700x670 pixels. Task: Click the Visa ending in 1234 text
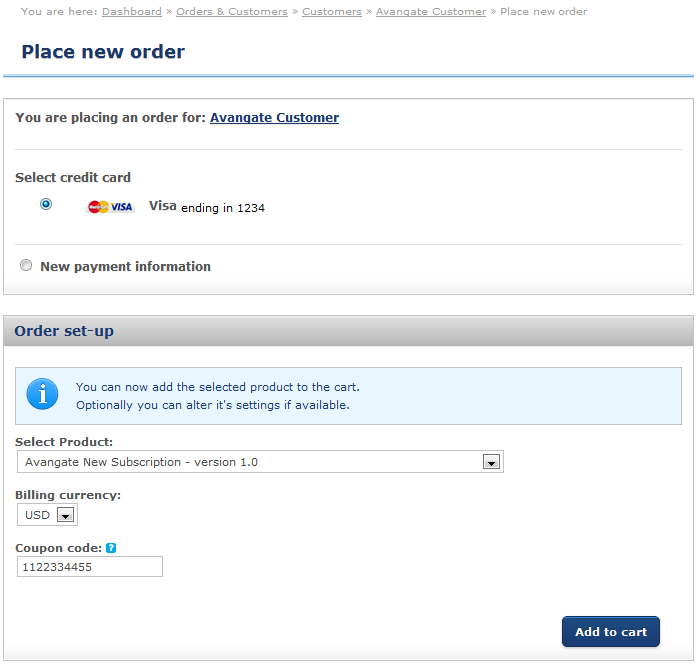(x=207, y=207)
